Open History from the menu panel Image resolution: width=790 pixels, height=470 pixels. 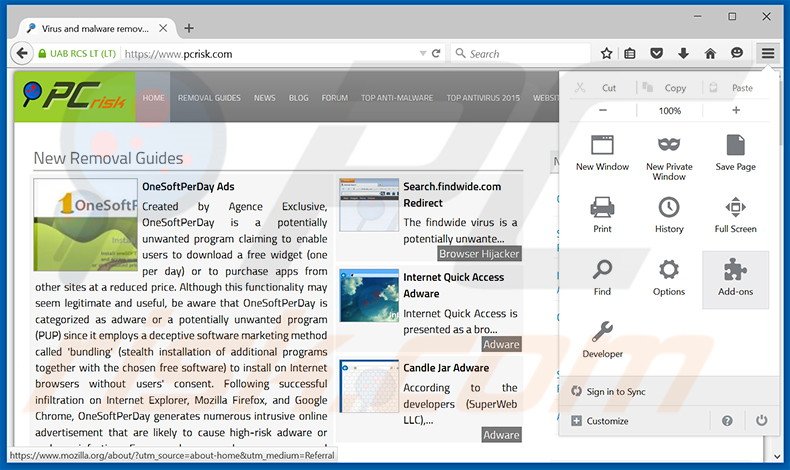669,216
